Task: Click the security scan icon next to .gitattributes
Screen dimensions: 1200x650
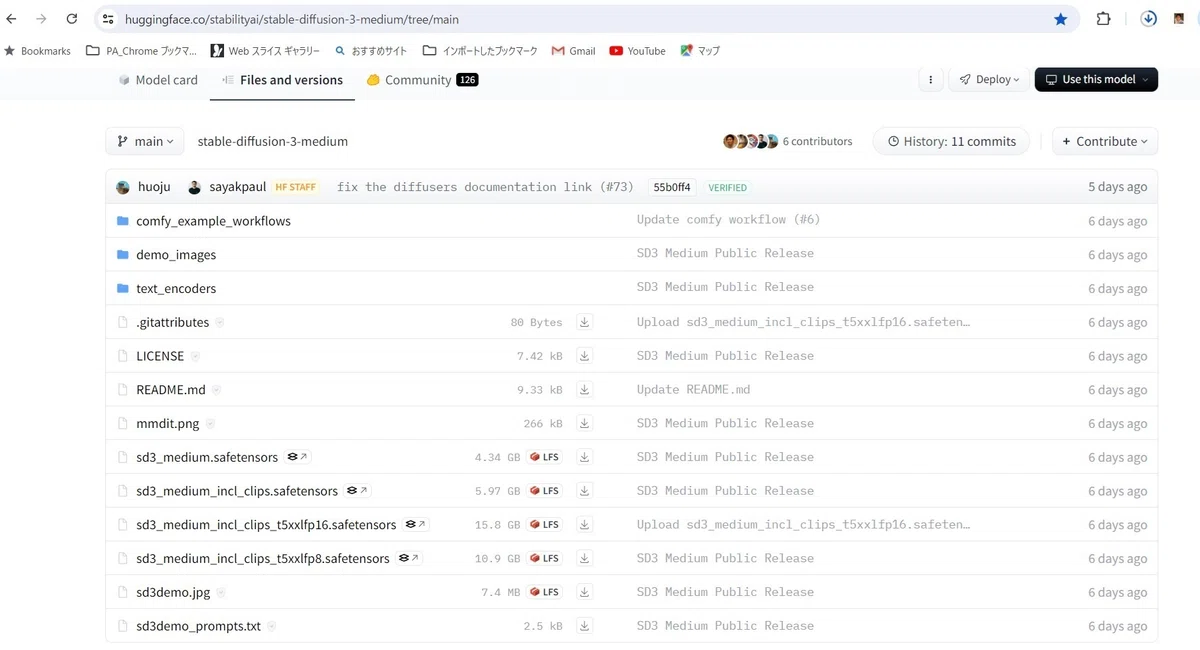Action: tap(220, 322)
